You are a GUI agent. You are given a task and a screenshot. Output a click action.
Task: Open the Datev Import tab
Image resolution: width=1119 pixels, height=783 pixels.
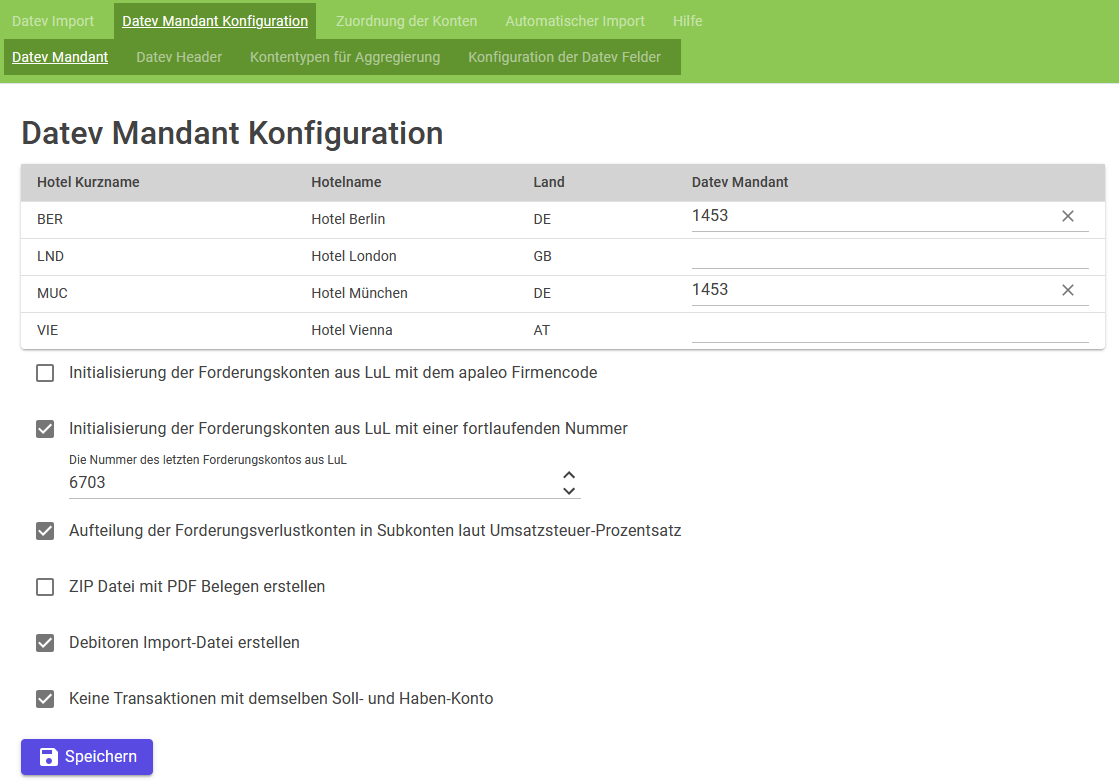pos(53,21)
